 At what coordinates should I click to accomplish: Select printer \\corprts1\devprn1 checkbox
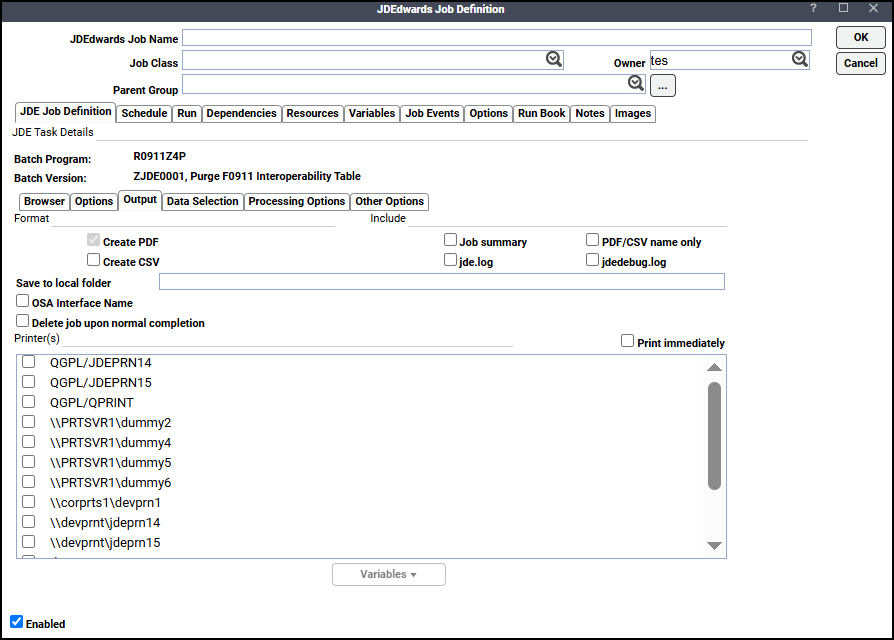coord(29,502)
